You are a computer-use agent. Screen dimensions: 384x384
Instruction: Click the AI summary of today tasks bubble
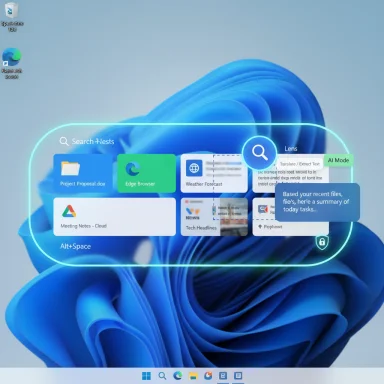tap(317, 202)
